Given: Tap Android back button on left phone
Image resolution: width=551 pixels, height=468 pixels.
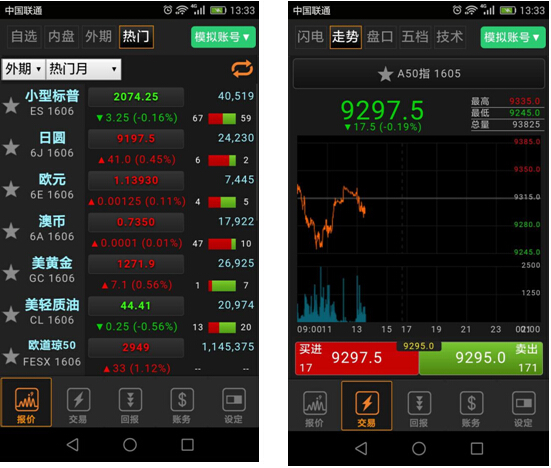Looking at the screenshot, I should coord(73,445).
